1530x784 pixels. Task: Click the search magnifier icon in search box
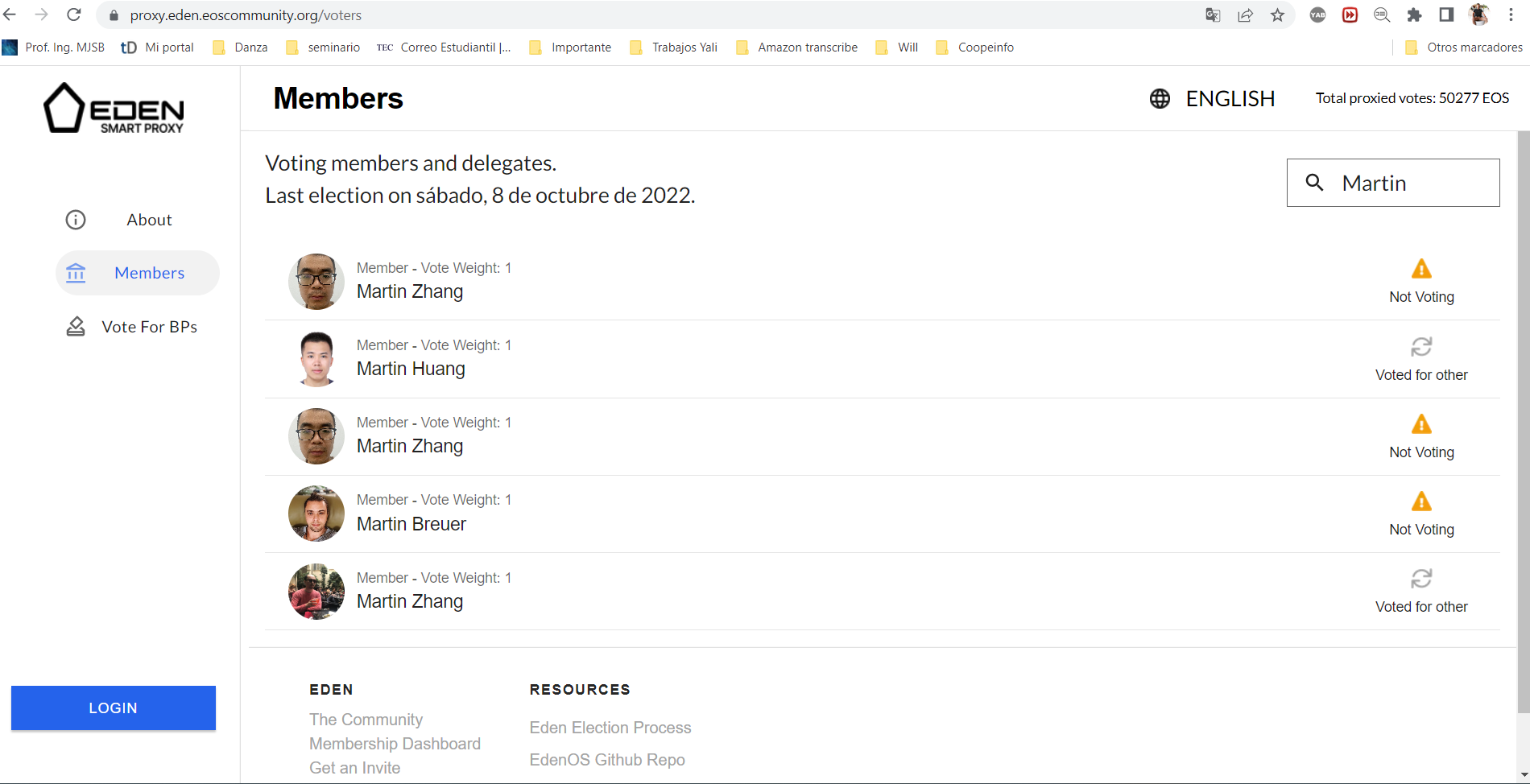pos(1315,183)
